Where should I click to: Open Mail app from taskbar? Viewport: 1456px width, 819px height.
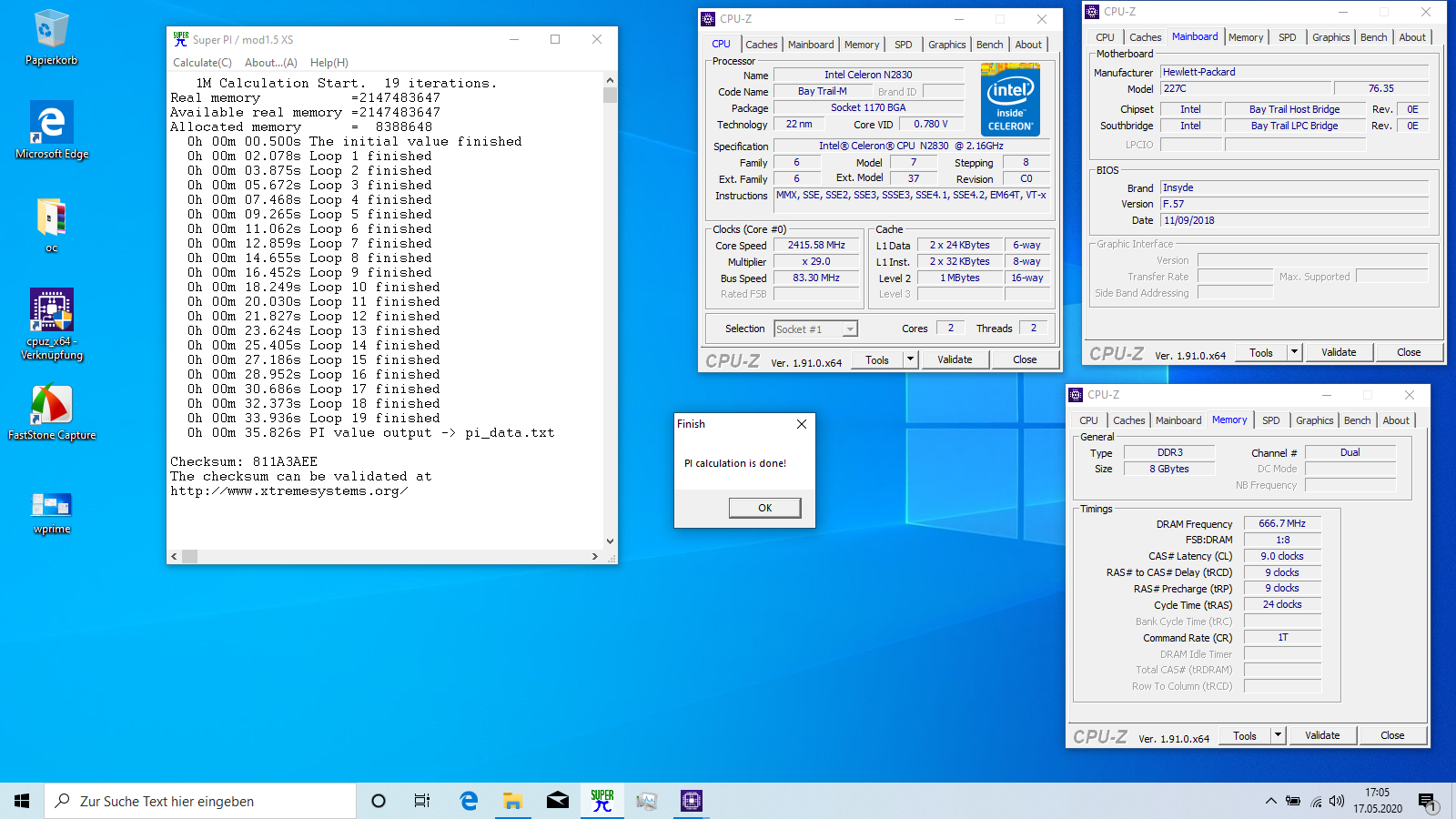[558, 801]
